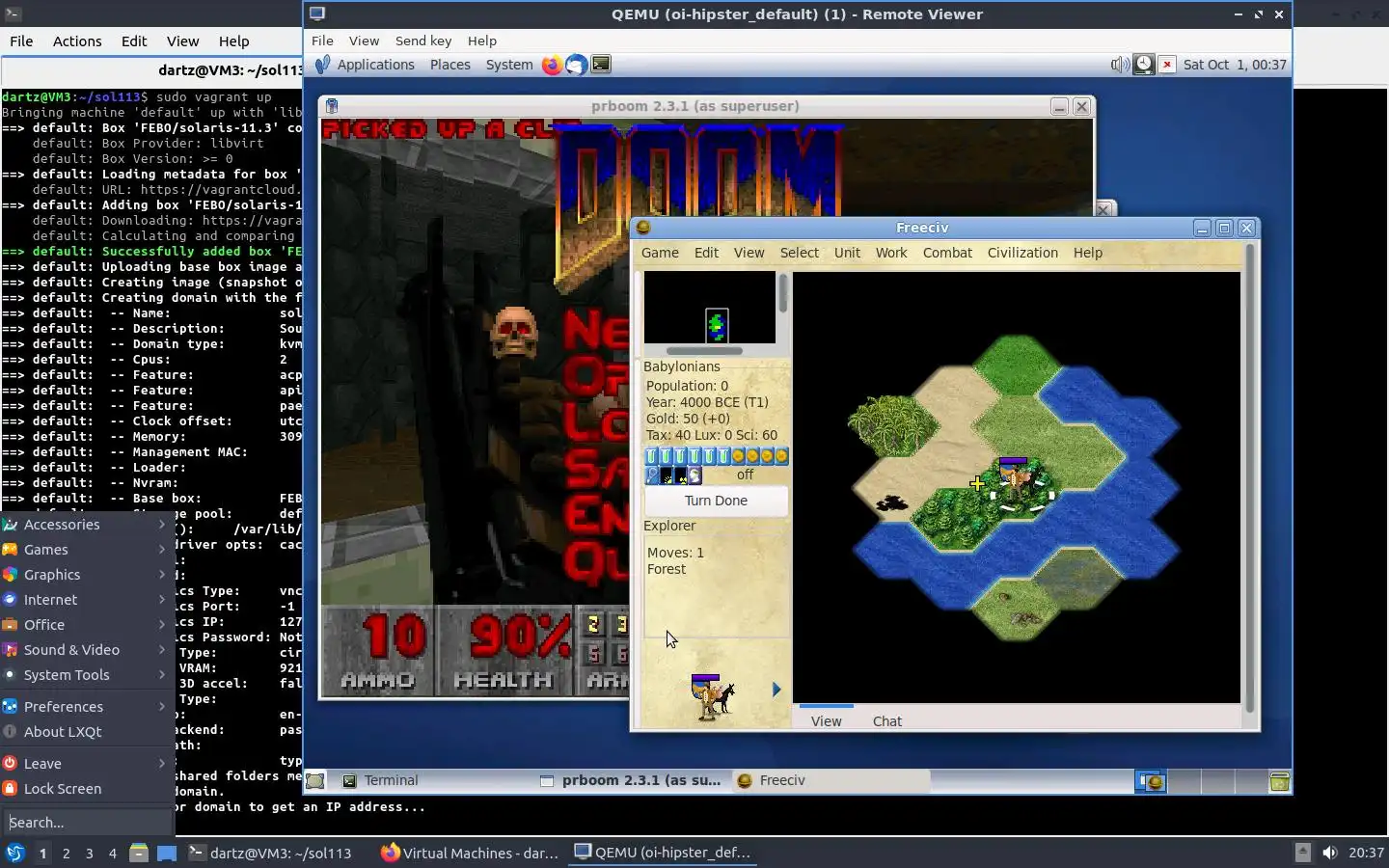Image resolution: width=1389 pixels, height=868 pixels.
Task: Open the Actions menu in terminal window
Action: coord(77,41)
